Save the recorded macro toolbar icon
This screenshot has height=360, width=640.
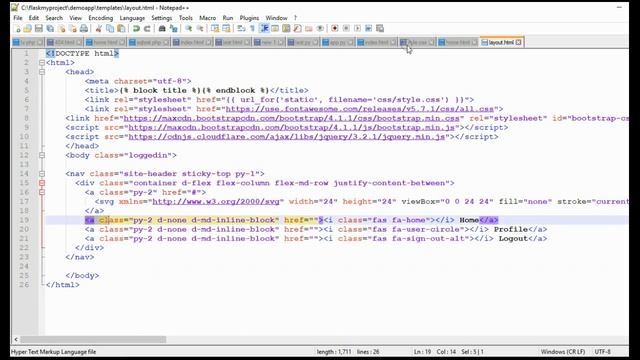point(380,29)
